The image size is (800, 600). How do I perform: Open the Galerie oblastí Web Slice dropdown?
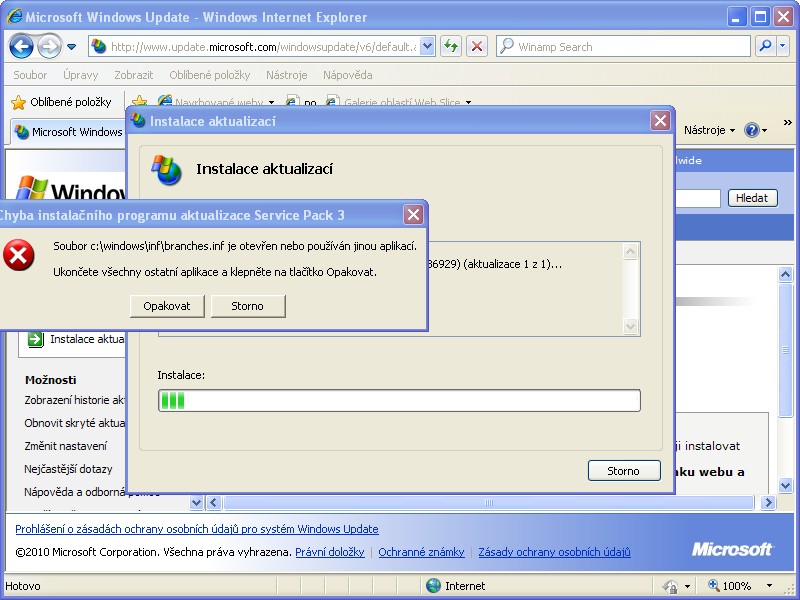click(x=468, y=102)
